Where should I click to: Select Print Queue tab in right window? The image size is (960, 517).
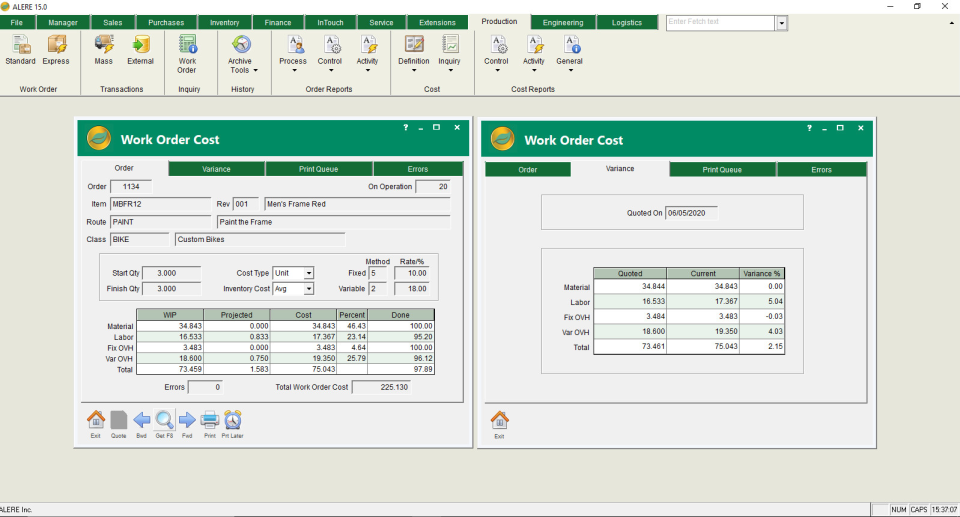click(x=721, y=170)
